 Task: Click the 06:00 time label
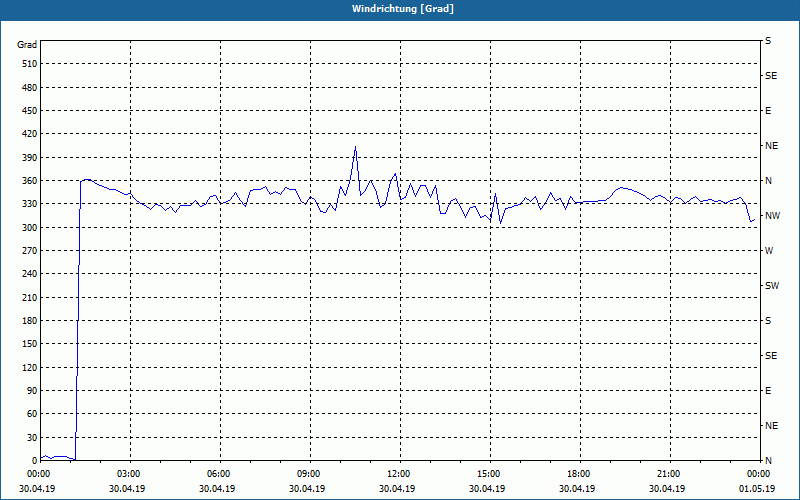[218, 474]
